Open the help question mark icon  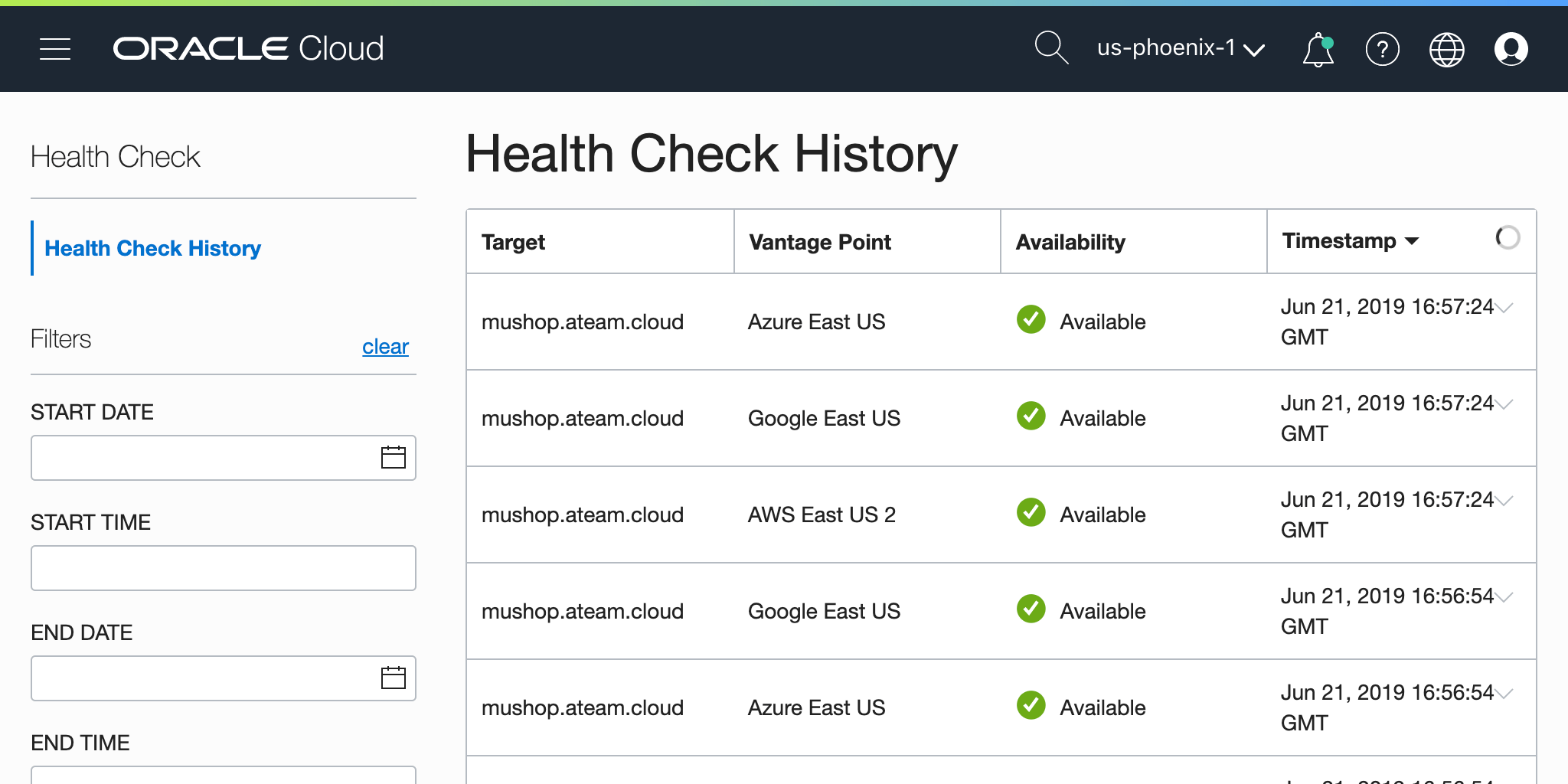1382,50
